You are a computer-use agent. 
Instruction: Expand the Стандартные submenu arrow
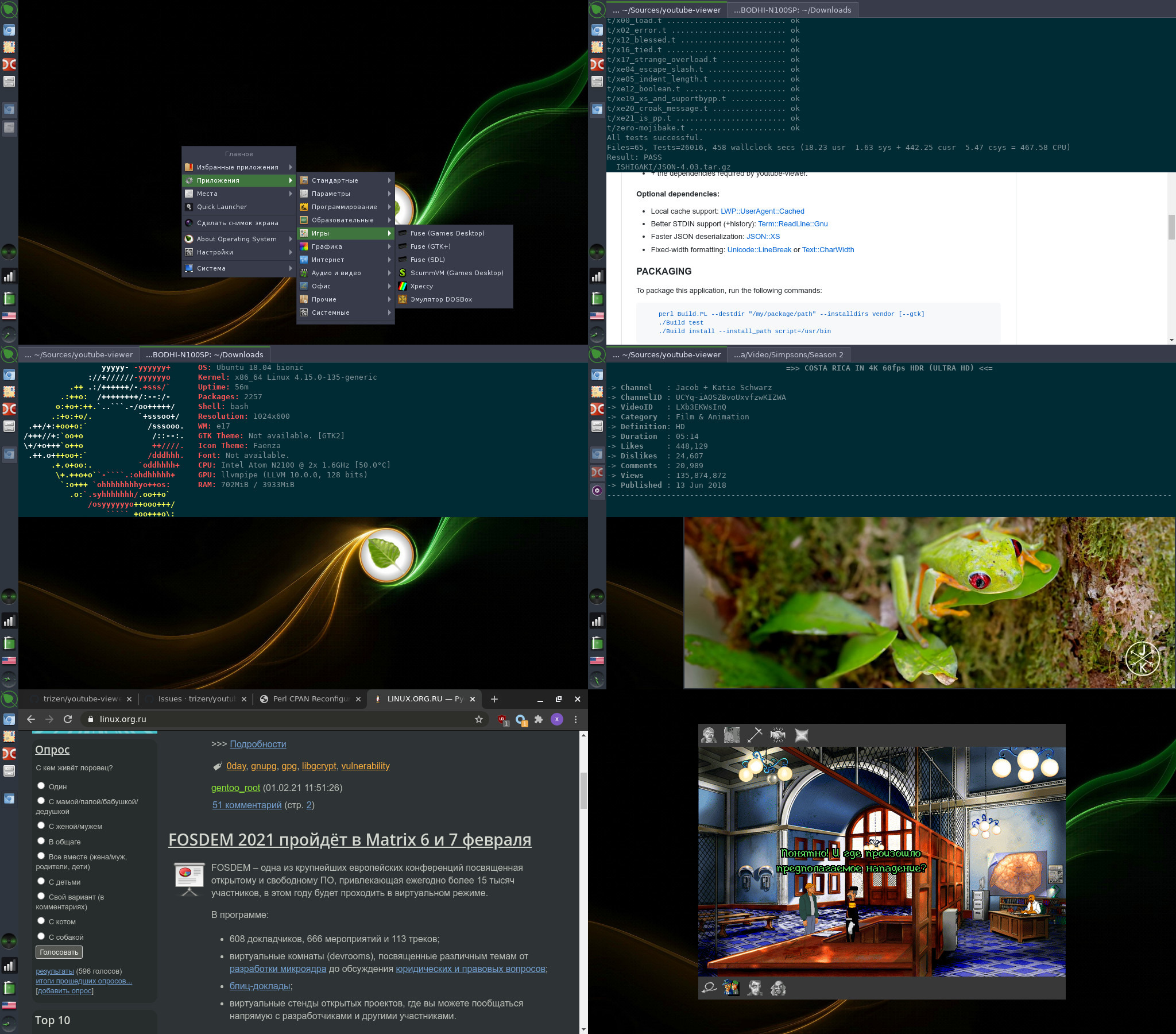tap(389, 181)
